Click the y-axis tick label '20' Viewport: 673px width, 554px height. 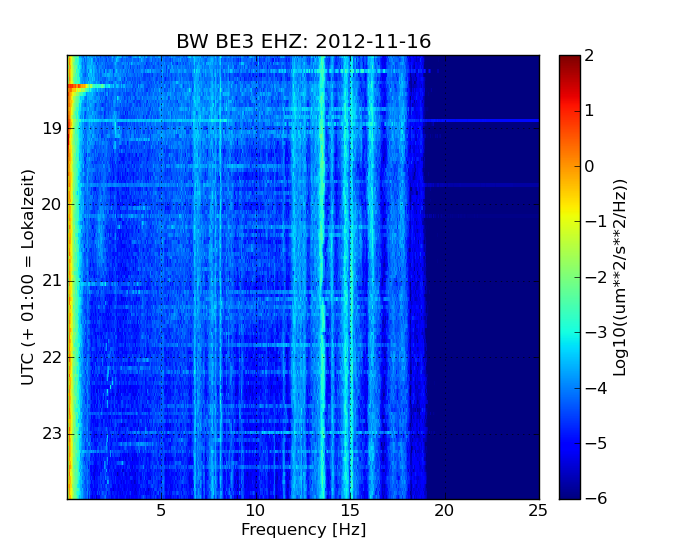[x=52, y=205]
